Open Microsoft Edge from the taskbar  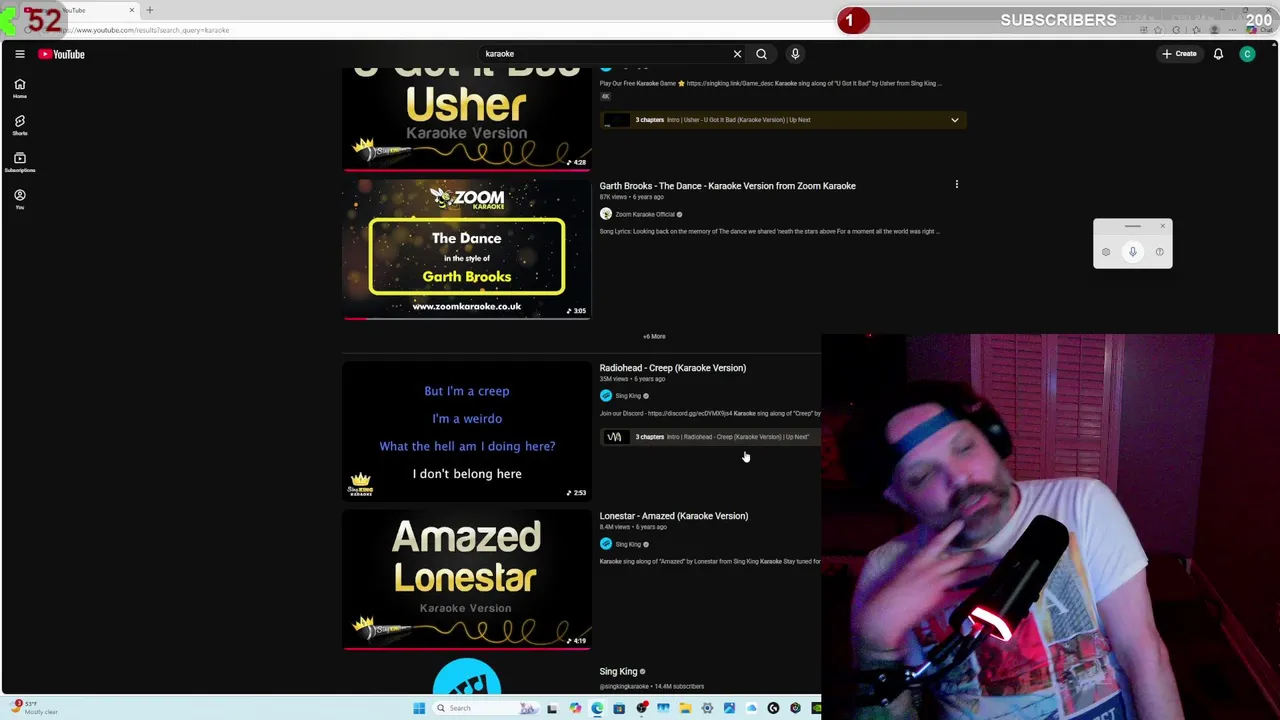(x=597, y=708)
